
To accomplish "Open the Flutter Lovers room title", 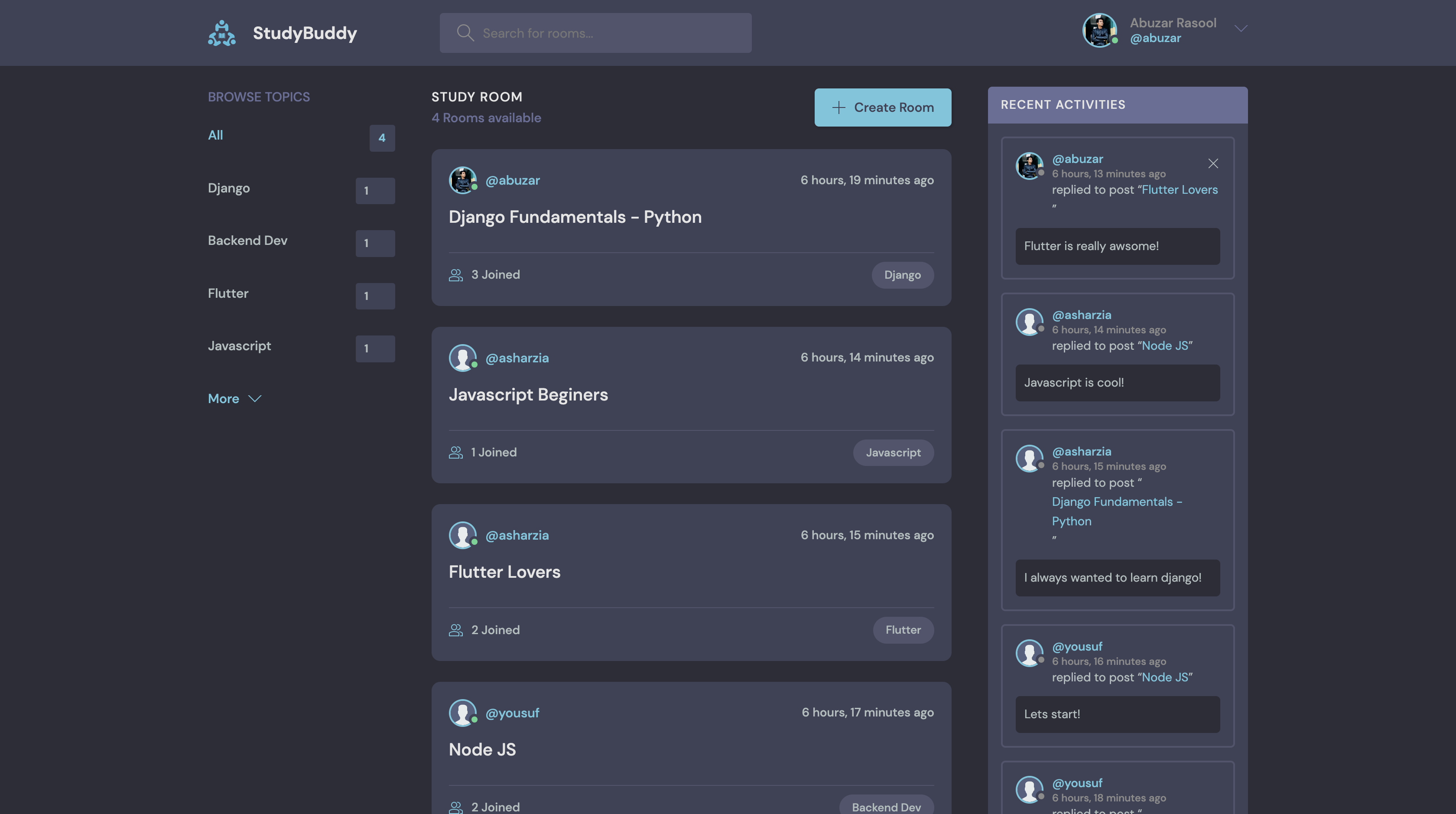I will pos(504,572).
